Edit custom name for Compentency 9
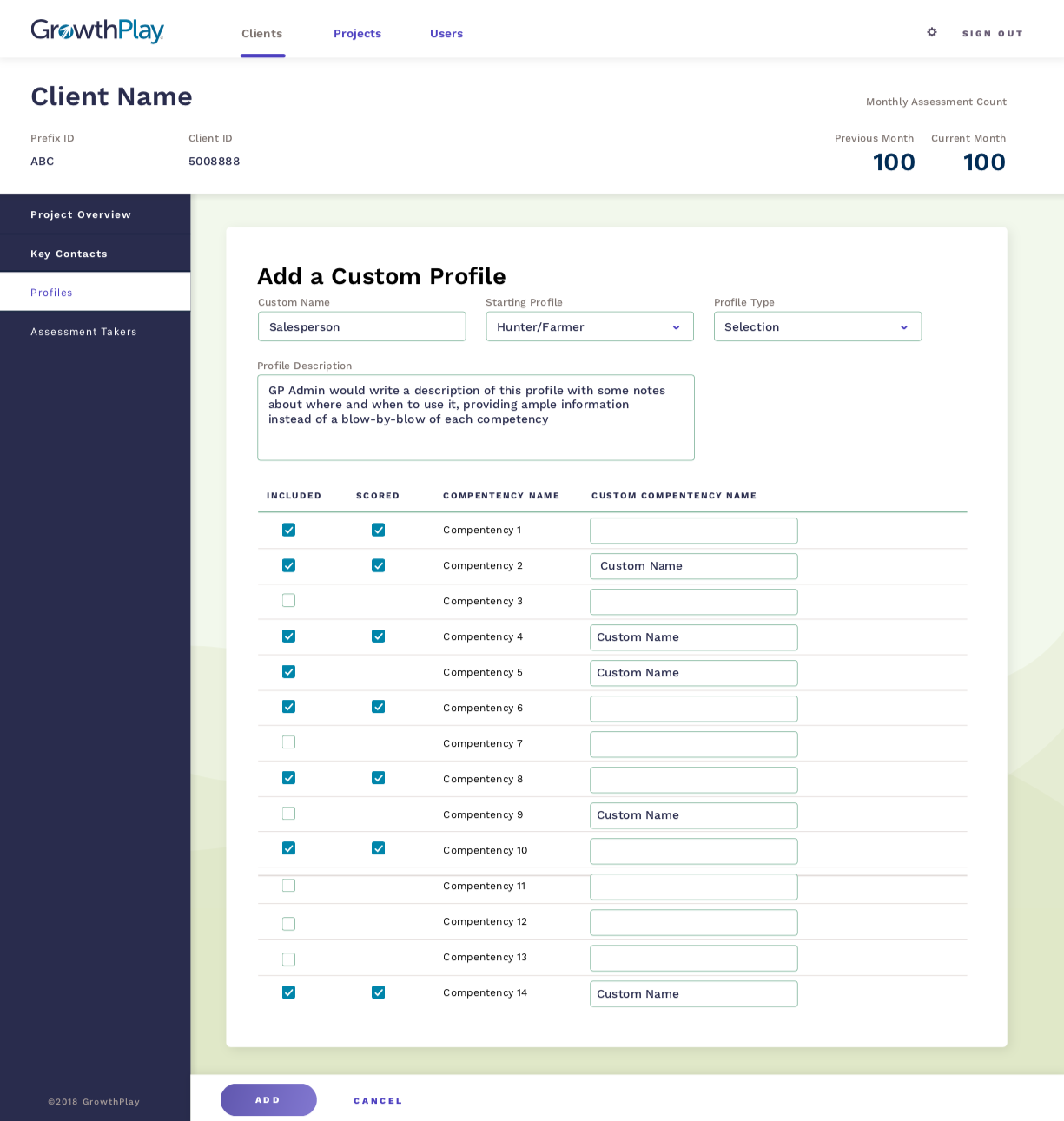 click(x=694, y=815)
